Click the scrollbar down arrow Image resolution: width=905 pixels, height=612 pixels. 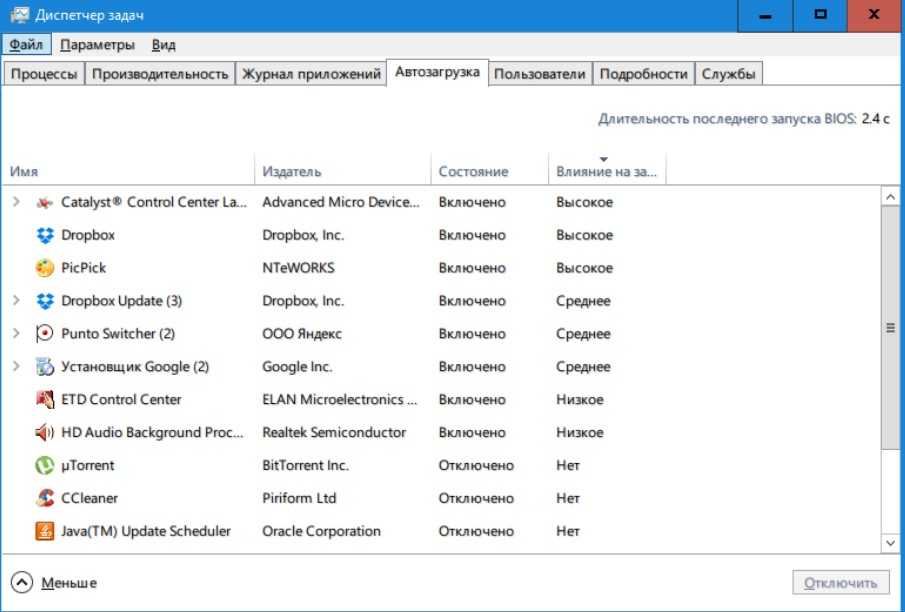890,542
